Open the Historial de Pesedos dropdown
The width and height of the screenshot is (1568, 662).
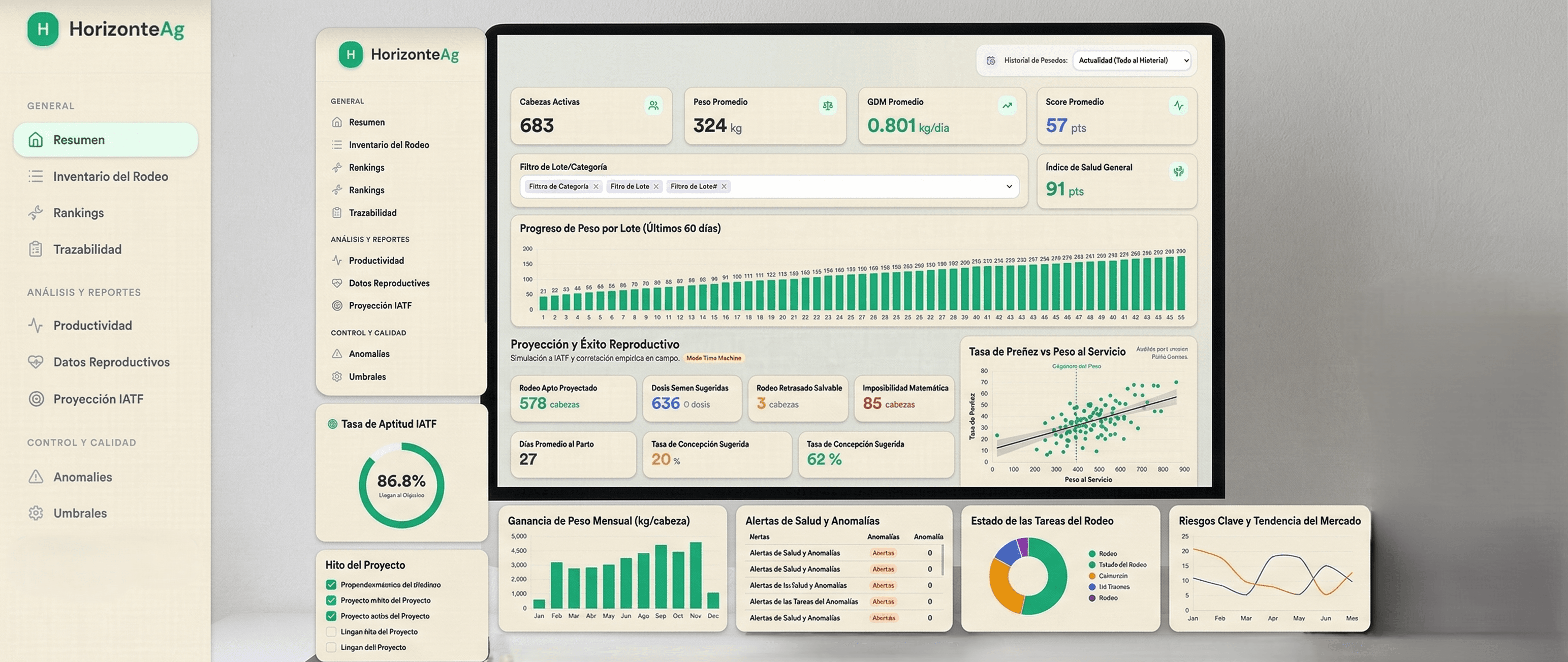point(1132,60)
